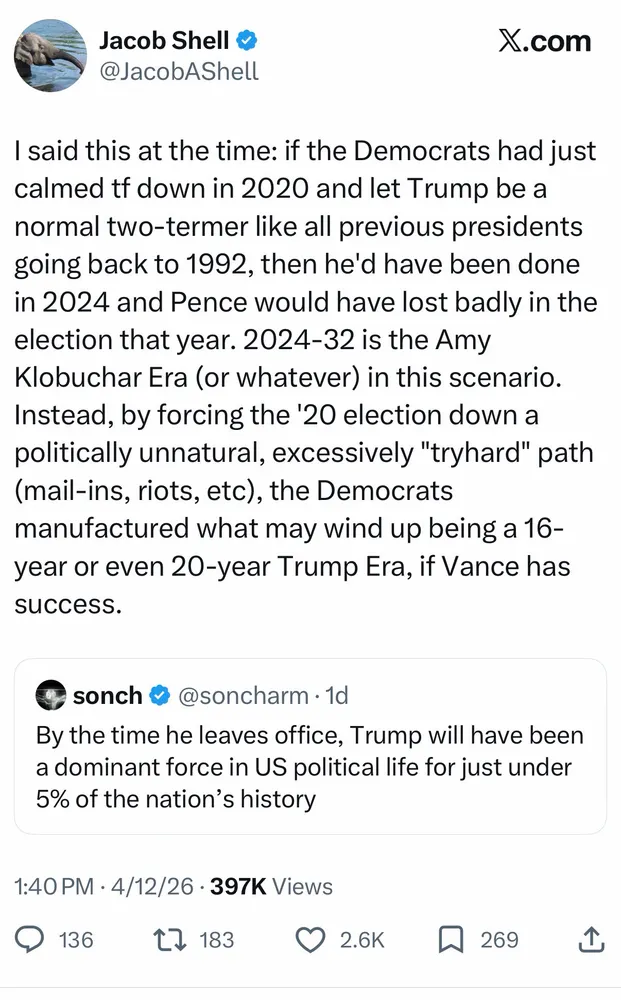The width and height of the screenshot is (621, 1000).
Task: Click Jacob Shell's verified badge
Action: pos(248,41)
